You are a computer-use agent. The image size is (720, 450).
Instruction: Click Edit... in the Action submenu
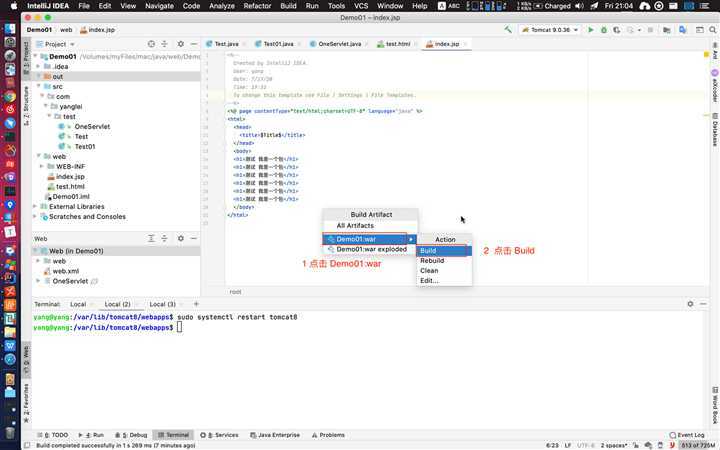[444, 281]
